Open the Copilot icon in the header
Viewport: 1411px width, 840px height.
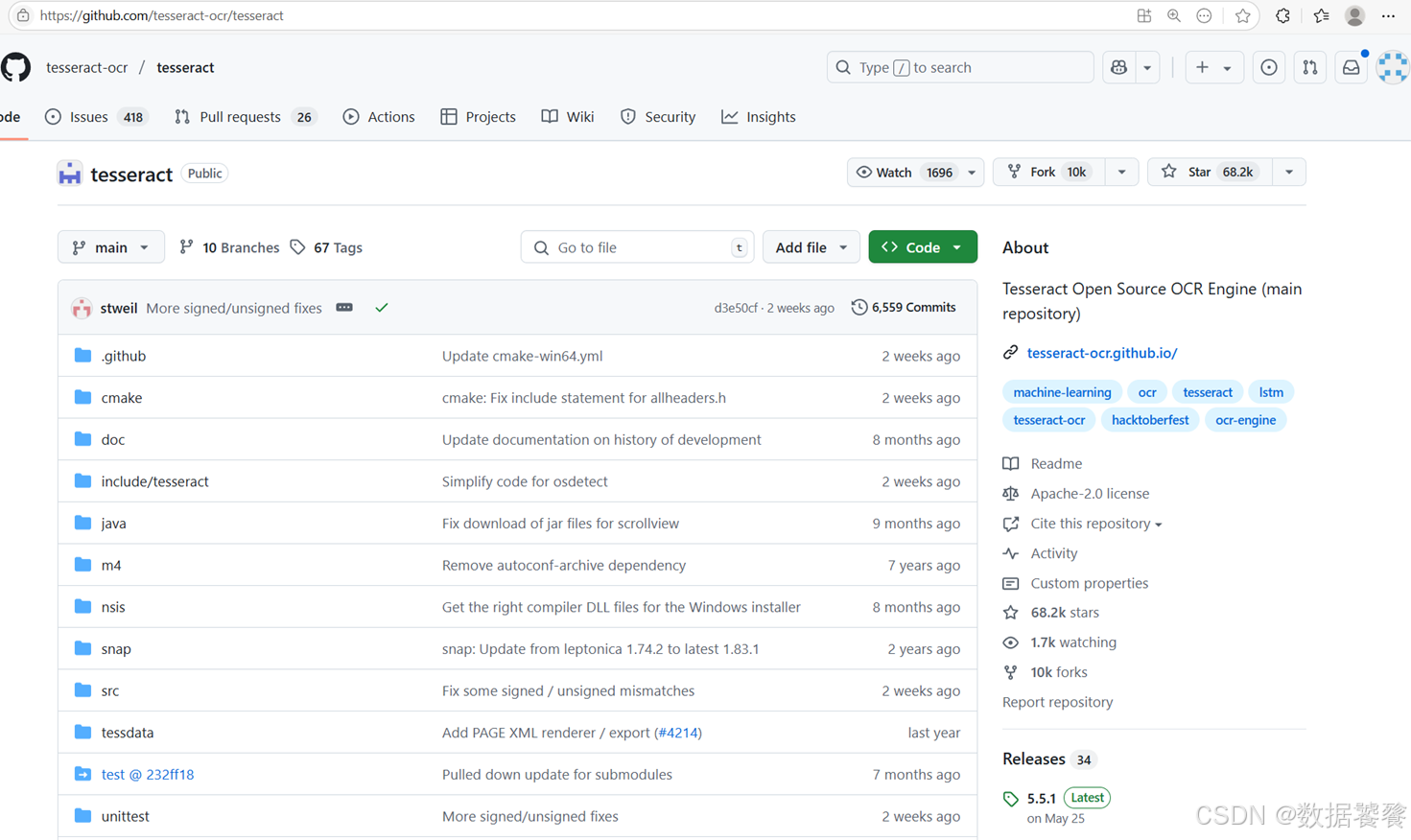click(1118, 67)
